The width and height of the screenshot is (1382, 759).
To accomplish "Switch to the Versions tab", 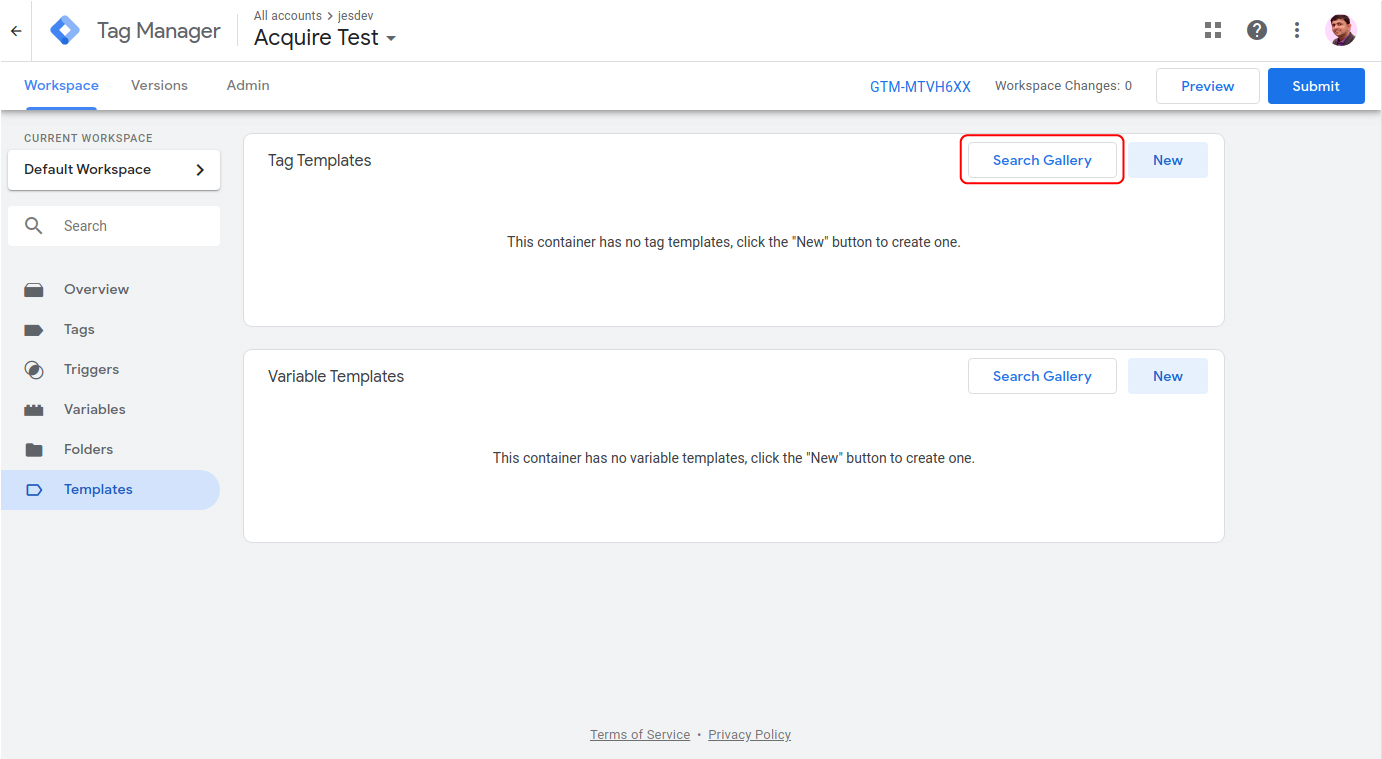I will pyautogui.click(x=159, y=85).
